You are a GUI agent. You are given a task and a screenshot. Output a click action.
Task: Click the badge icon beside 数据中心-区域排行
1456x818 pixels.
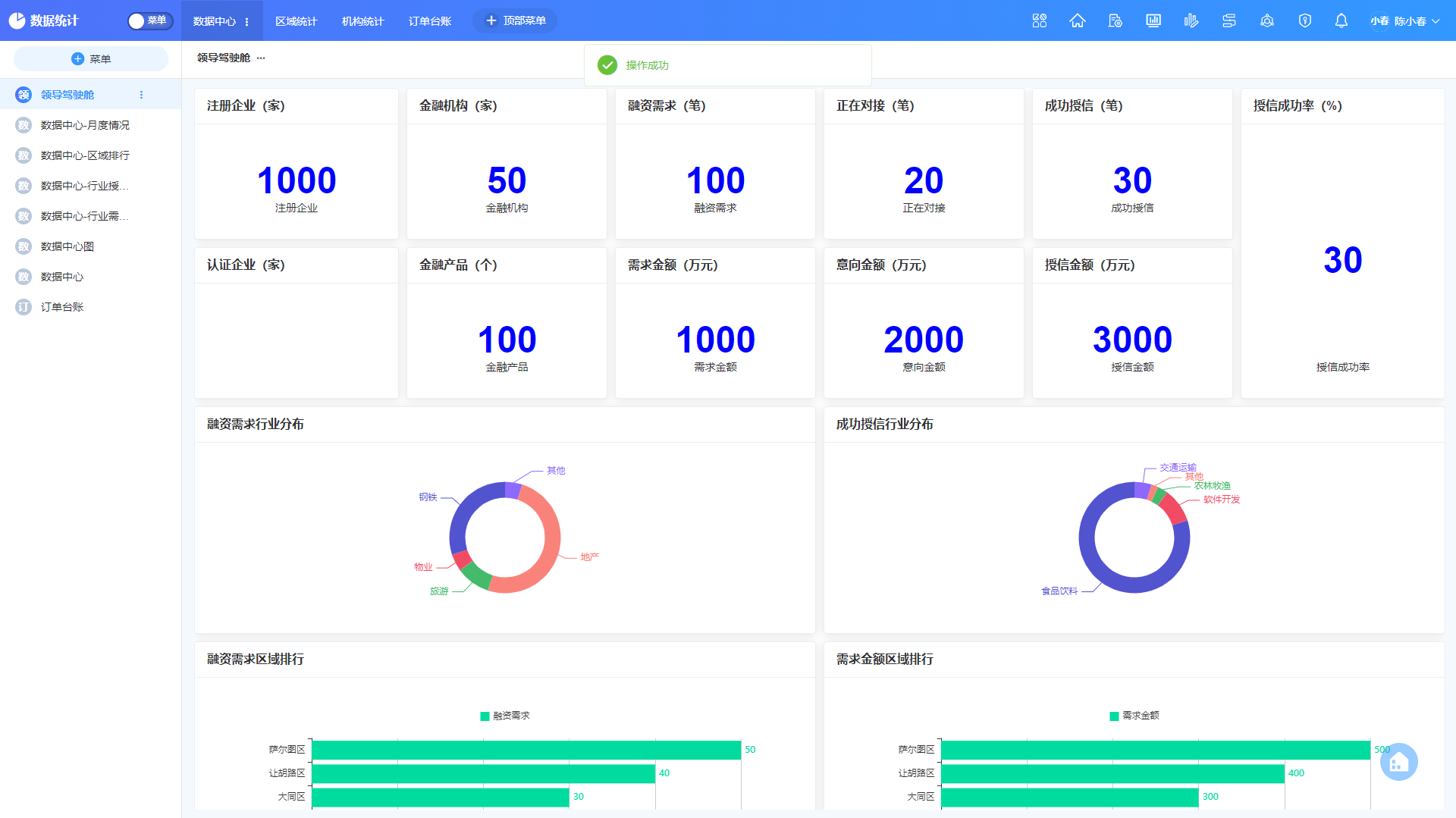pos(24,155)
